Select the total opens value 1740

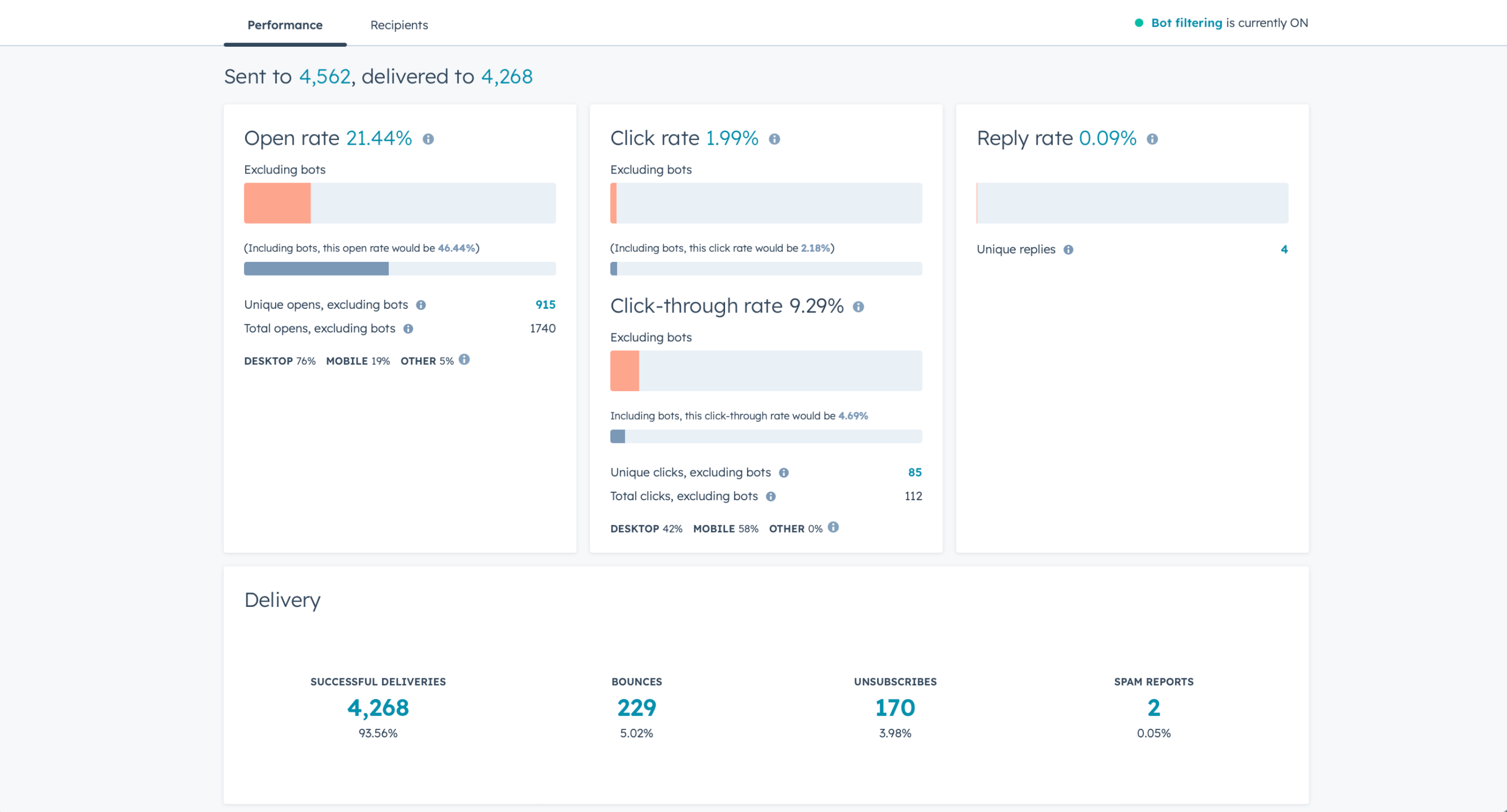point(542,329)
